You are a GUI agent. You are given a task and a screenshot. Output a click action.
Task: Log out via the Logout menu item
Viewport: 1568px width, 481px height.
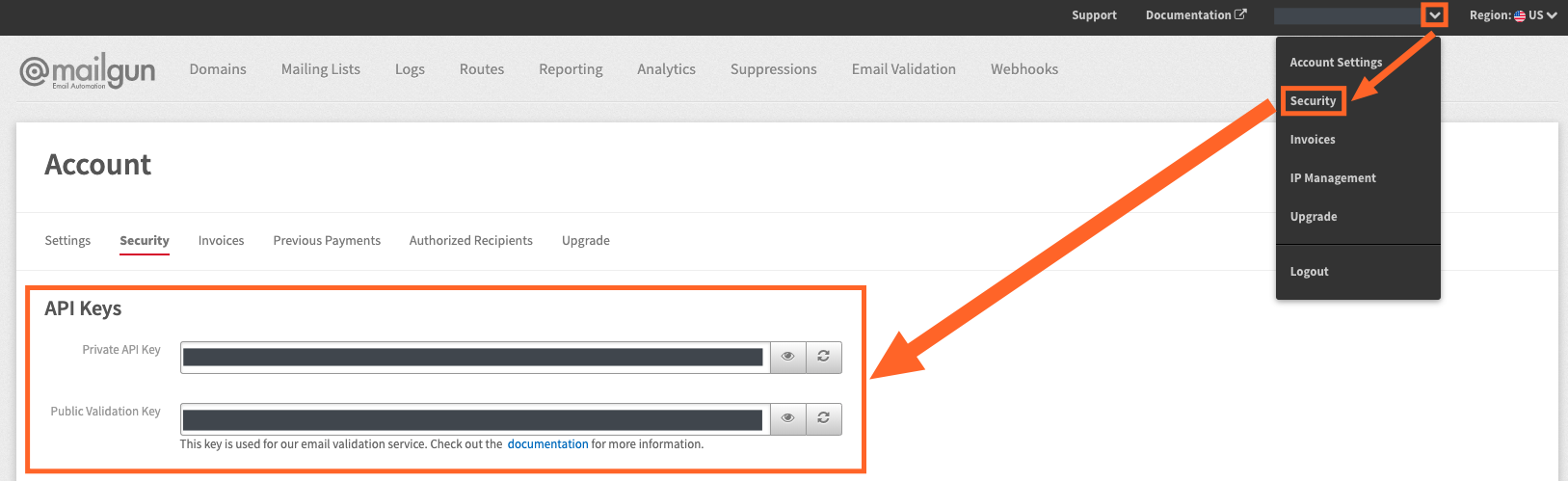1309,272
